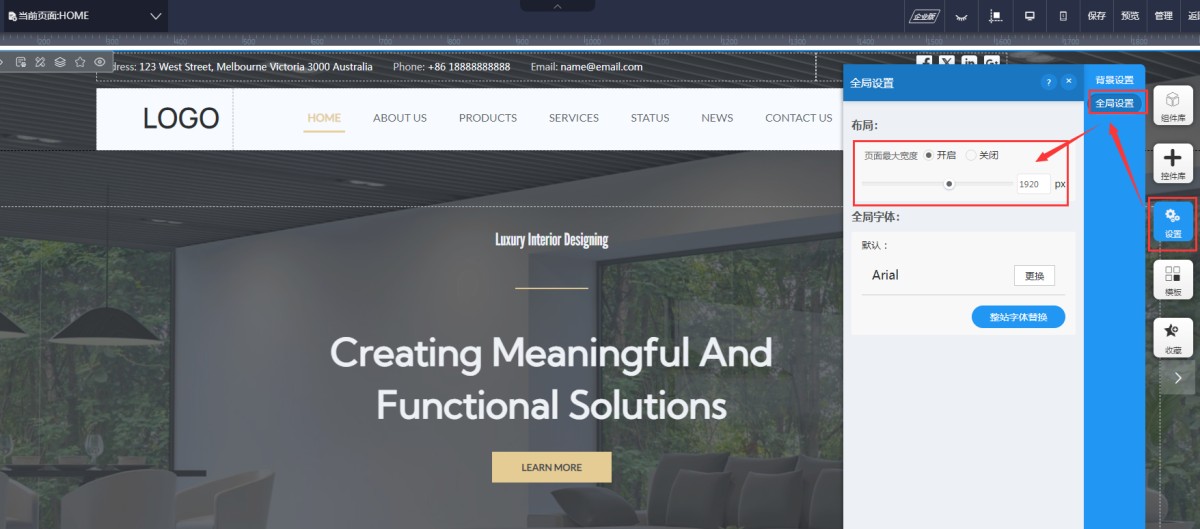This screenshot has width=1200, height=529.
Task: Click the 设置 gears icon in sidebar
Action: tap(1173, 222)
